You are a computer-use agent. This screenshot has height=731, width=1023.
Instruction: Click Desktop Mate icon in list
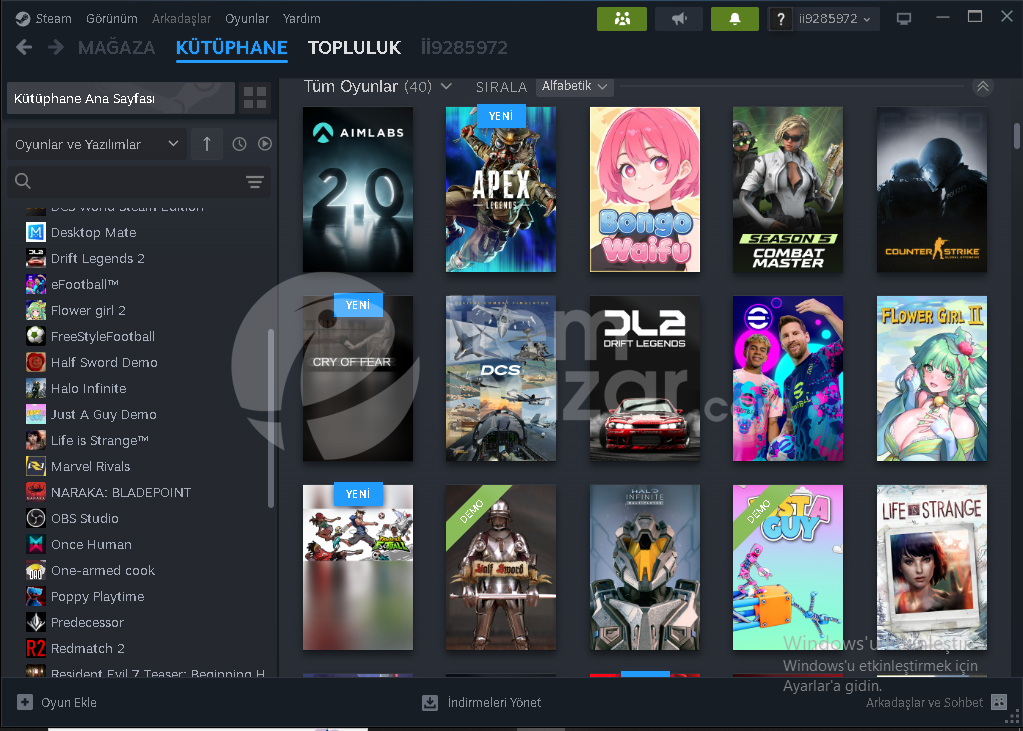pos(36,232)
